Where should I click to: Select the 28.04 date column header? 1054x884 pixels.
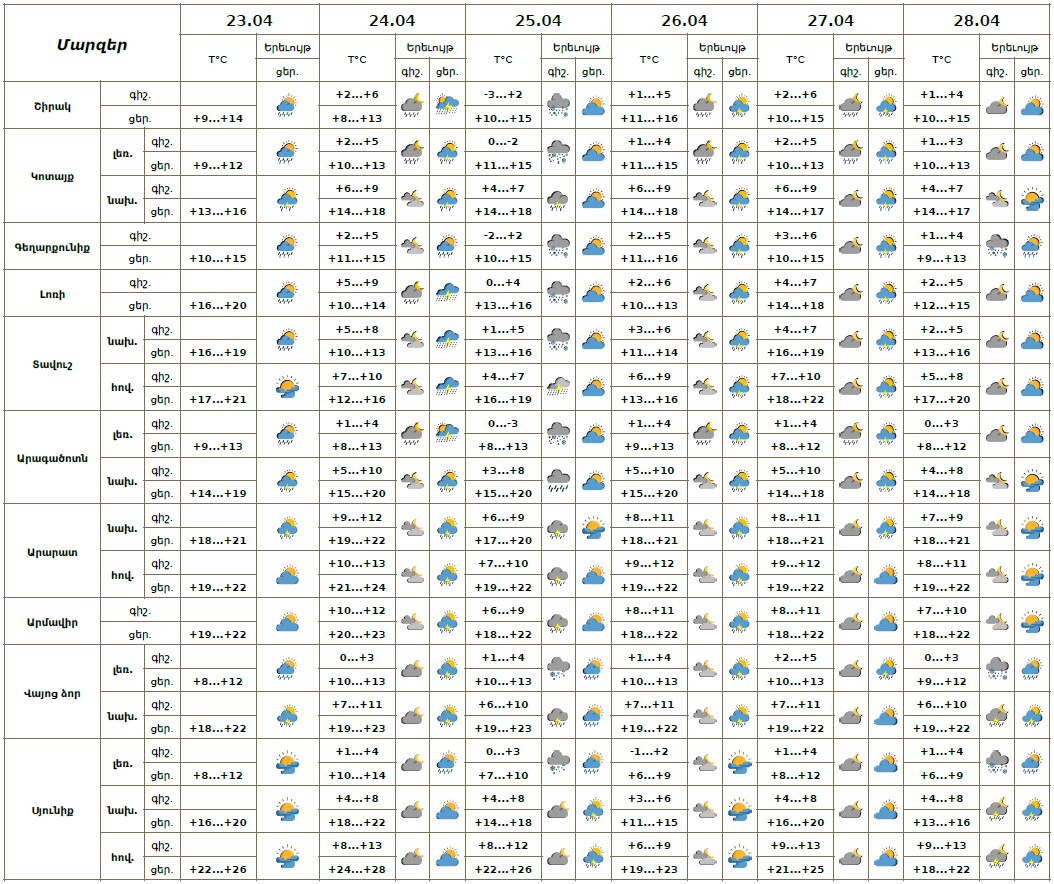(x=976, y=20)
